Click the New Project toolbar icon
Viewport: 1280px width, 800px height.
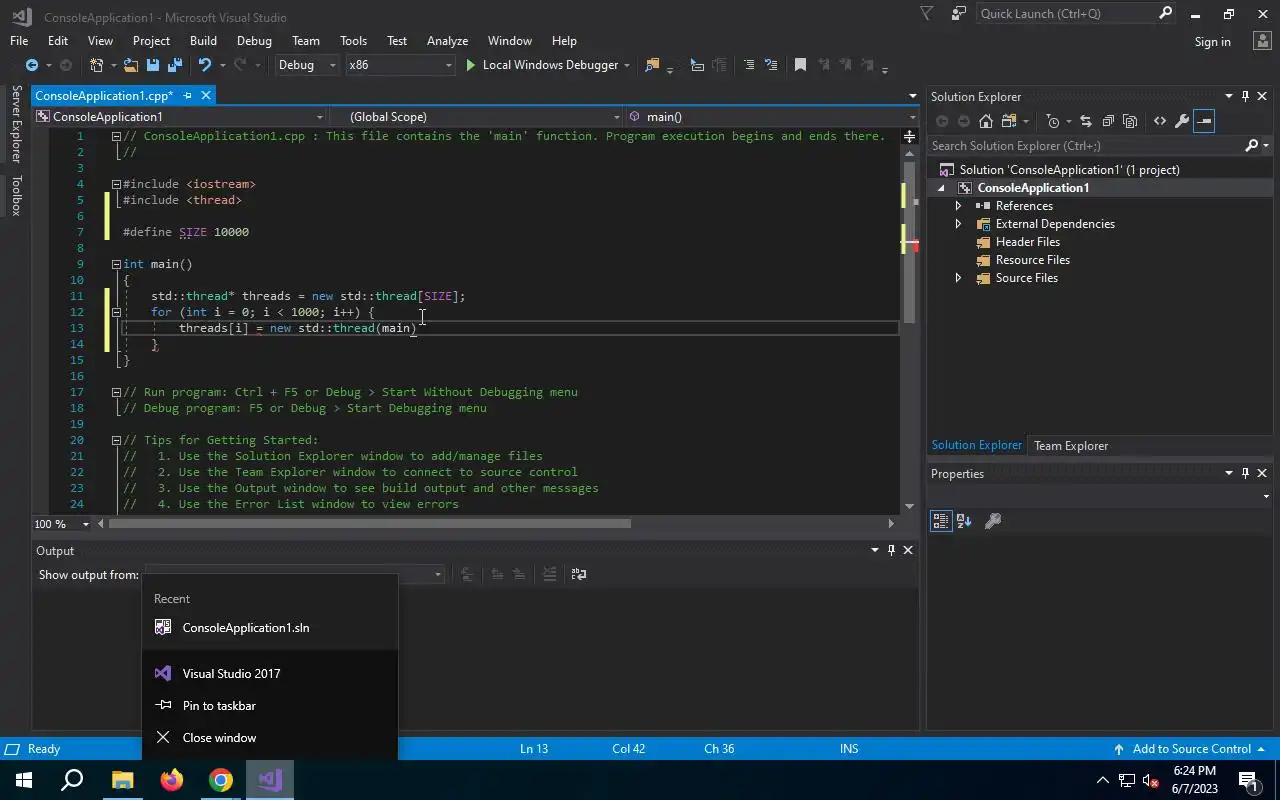[x=96, y=65]
